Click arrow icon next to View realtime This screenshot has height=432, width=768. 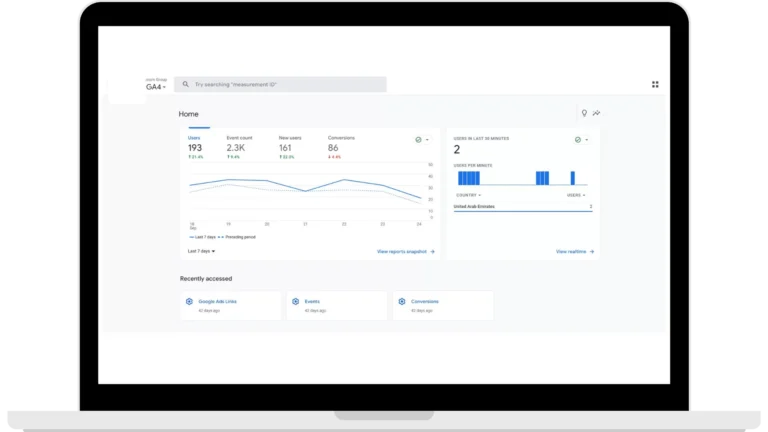coord(592,252)
